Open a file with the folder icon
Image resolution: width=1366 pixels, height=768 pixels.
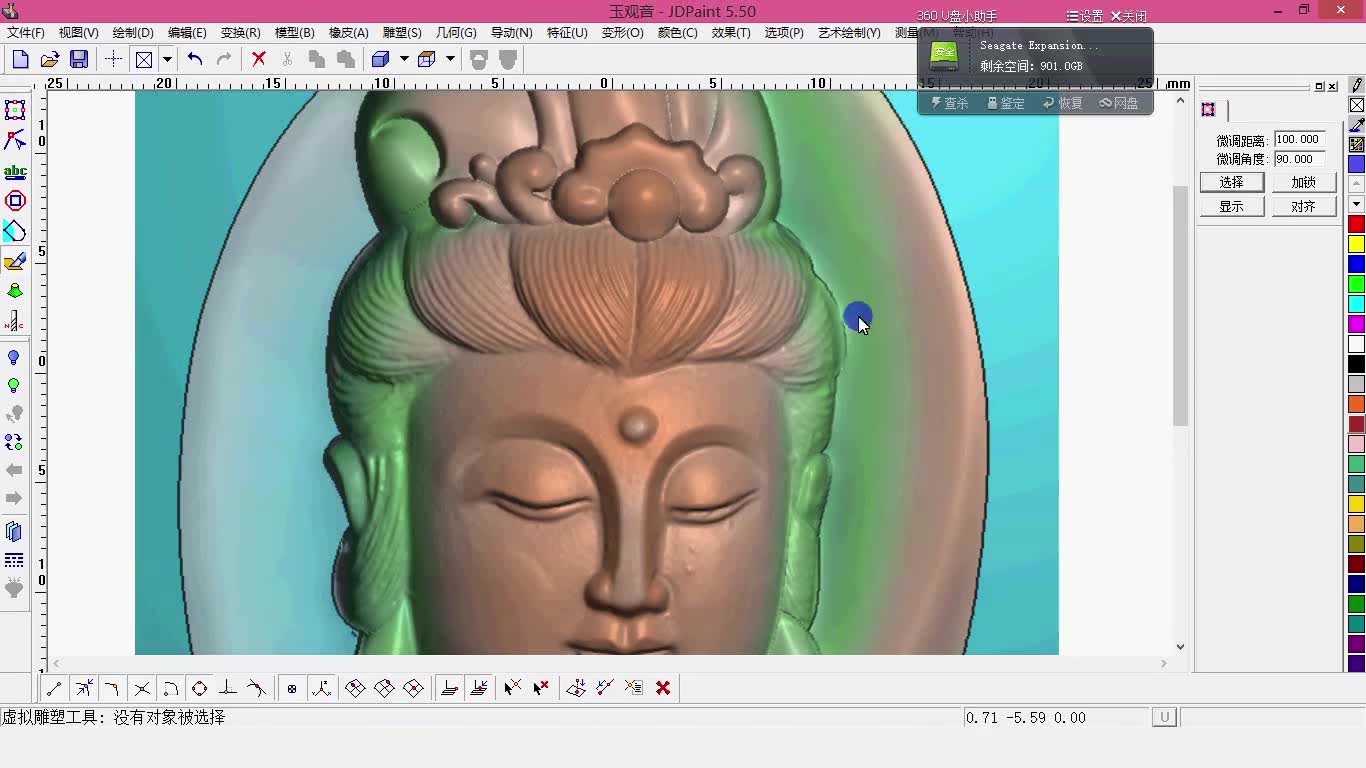[49, 59]
